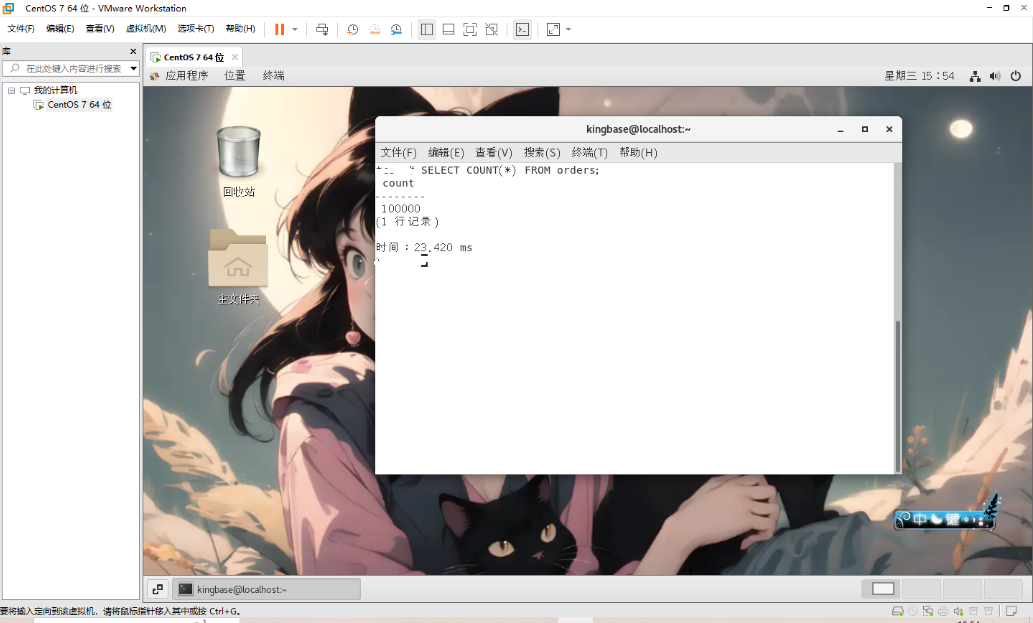
Task: Open stretch display options dropdown
Action: tap(569, 30)
